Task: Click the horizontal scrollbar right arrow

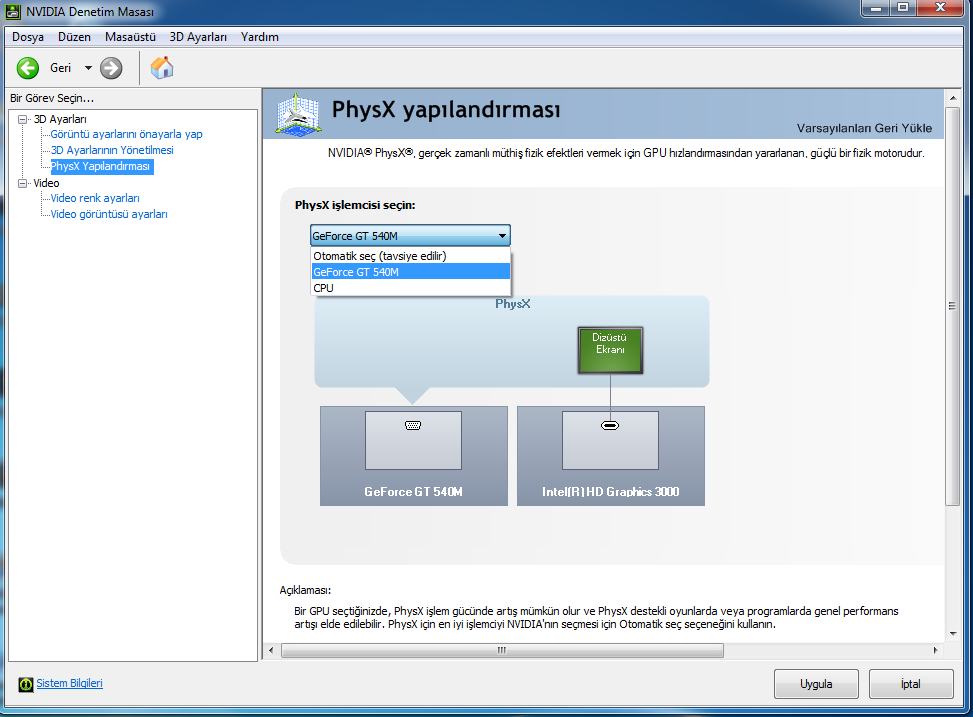Action: coord(935,650)
